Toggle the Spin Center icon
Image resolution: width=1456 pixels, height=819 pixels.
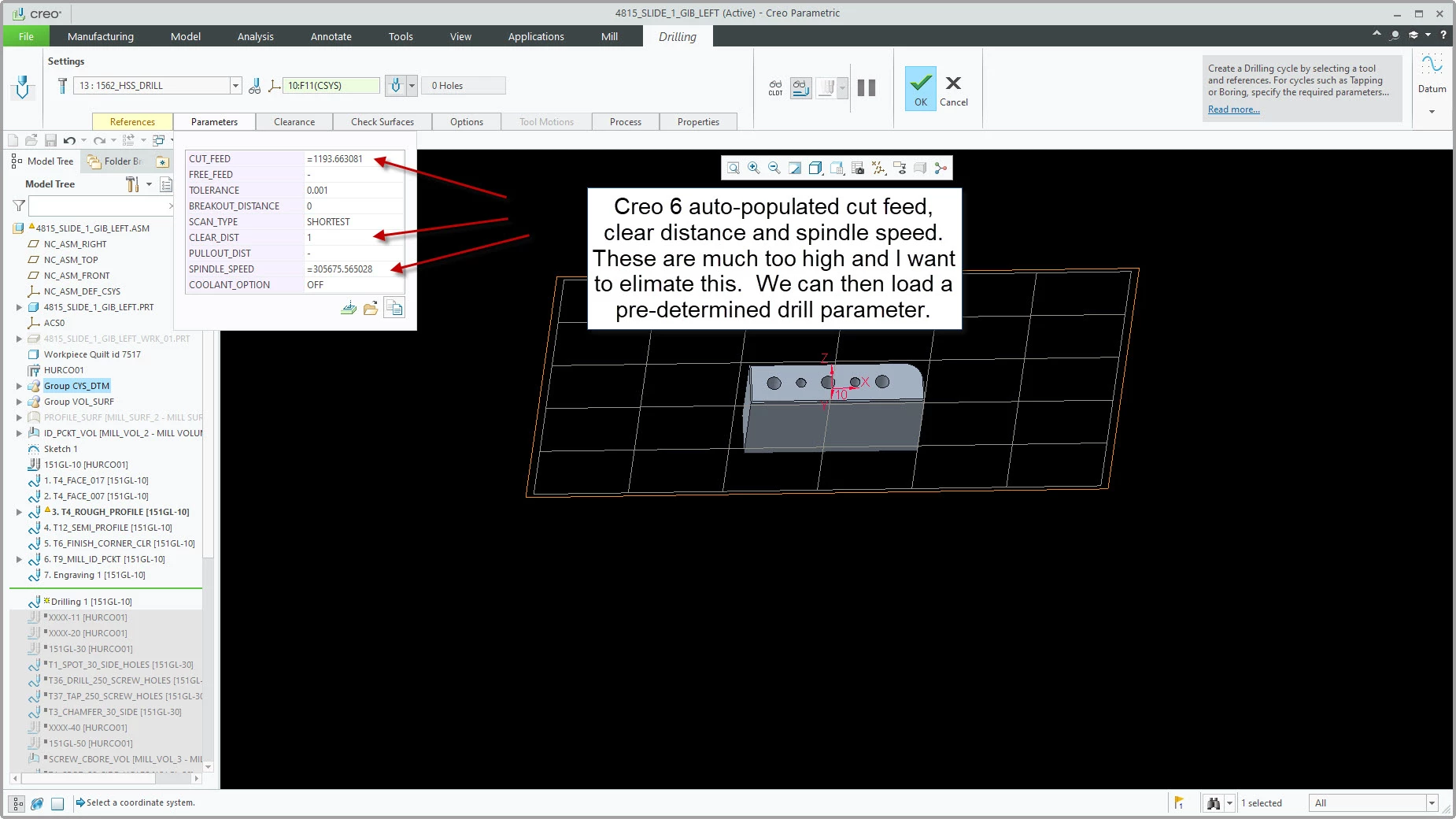(940, 168)
